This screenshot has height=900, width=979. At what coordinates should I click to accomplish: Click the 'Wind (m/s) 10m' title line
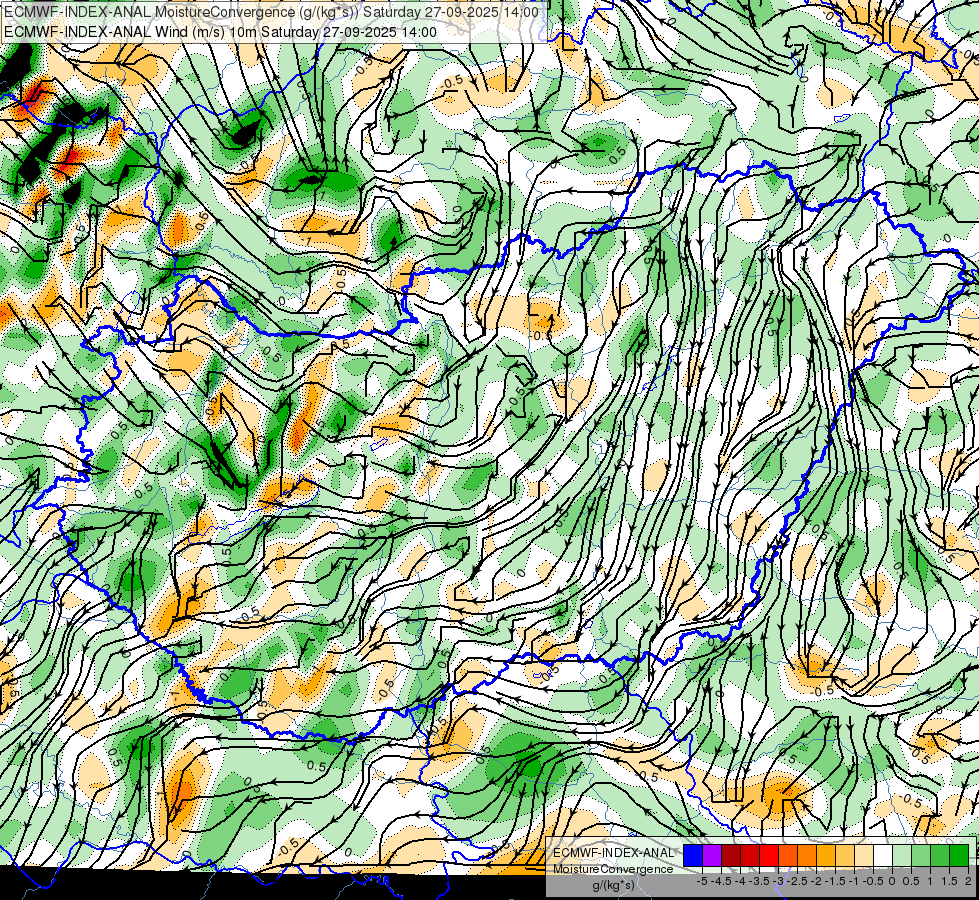point(220,32)
